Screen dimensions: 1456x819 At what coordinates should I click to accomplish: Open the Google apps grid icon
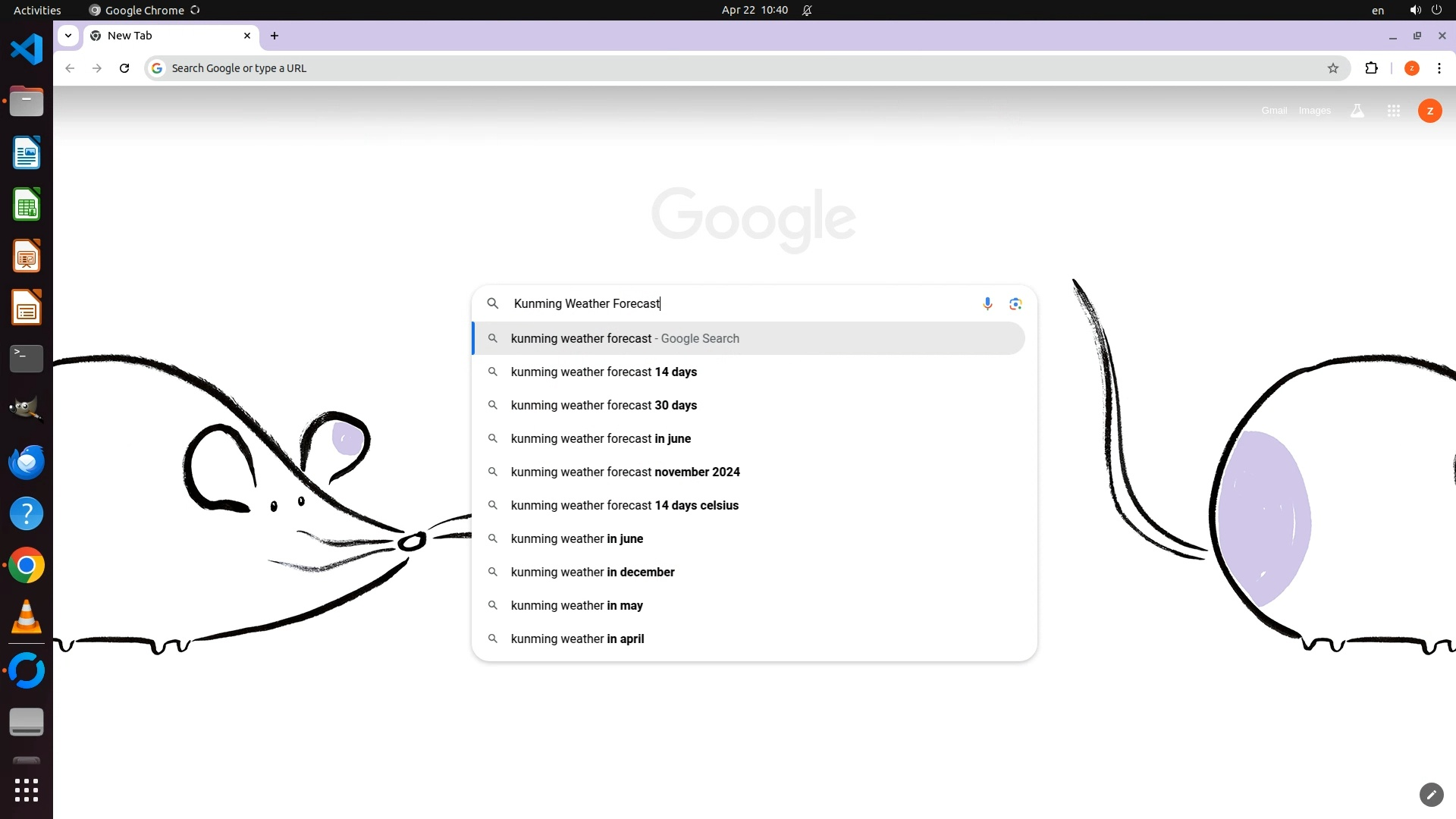1393,111
